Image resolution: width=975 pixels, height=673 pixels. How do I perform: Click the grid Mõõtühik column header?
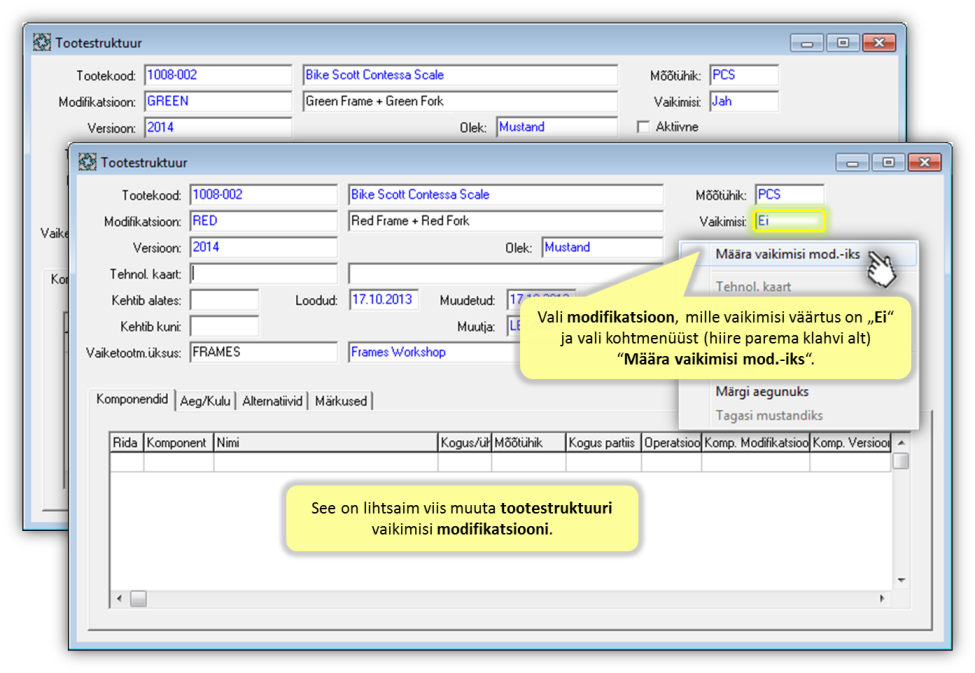[x=529, y=443]
